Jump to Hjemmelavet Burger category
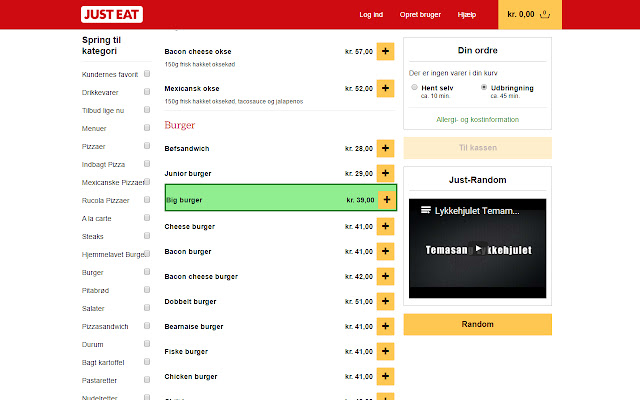Viewport: 640px width, 400px height. click(113, 255)
